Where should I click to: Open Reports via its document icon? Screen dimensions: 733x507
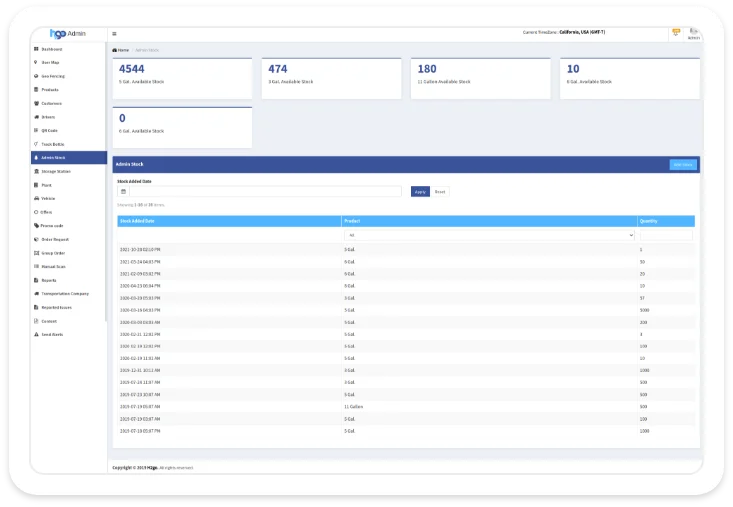[36, 280]
